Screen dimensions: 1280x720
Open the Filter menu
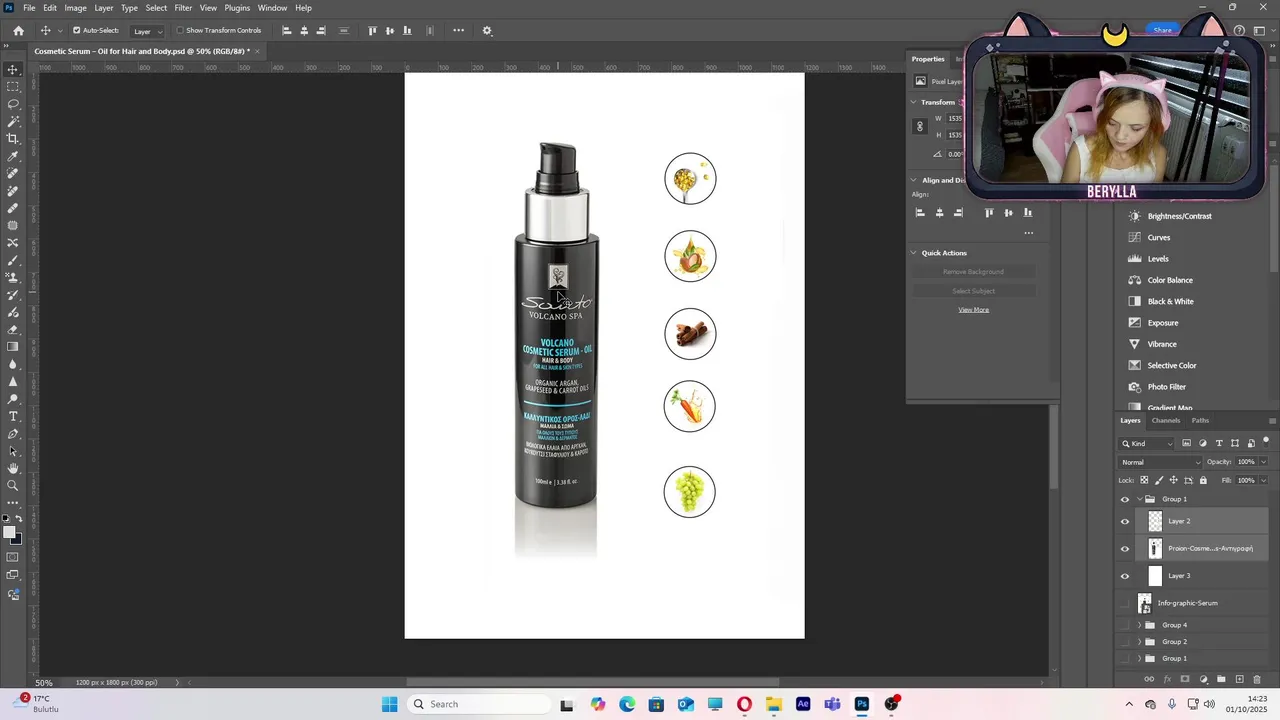pos(183,8)
